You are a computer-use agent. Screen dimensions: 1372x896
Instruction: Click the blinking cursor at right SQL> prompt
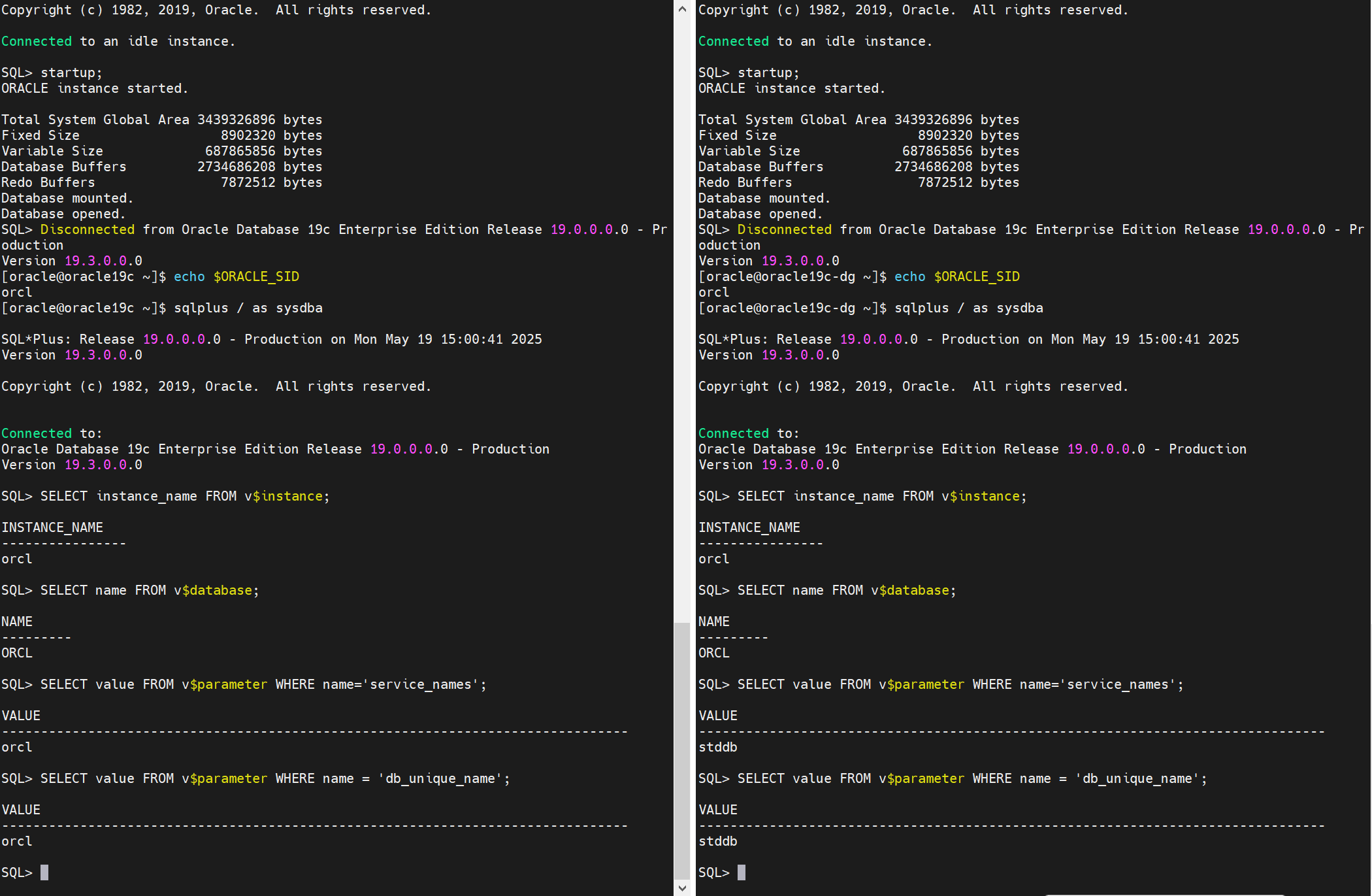pyautogui.click(x=742, y=872)
